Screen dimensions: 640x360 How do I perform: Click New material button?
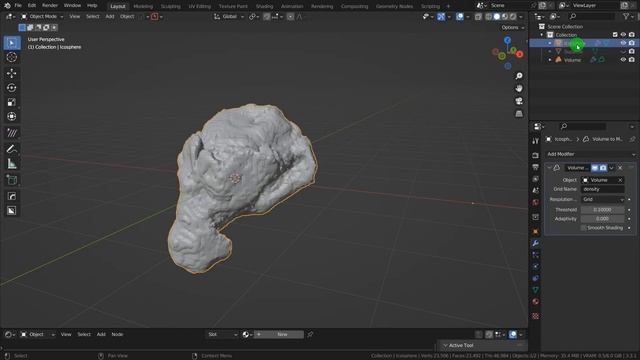[279, 334]
